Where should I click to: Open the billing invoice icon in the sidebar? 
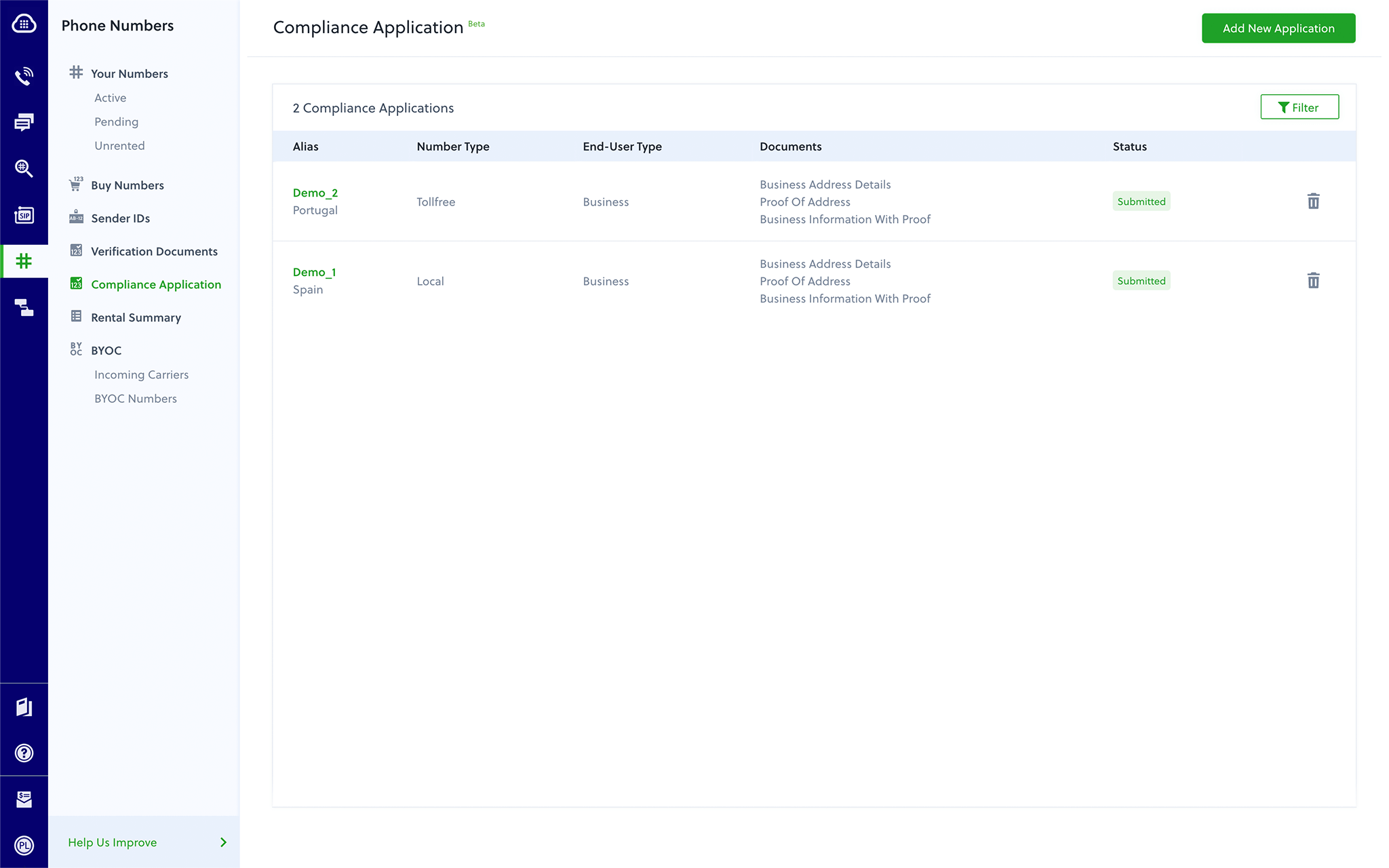pyautogui.click(x=24, y=798)
